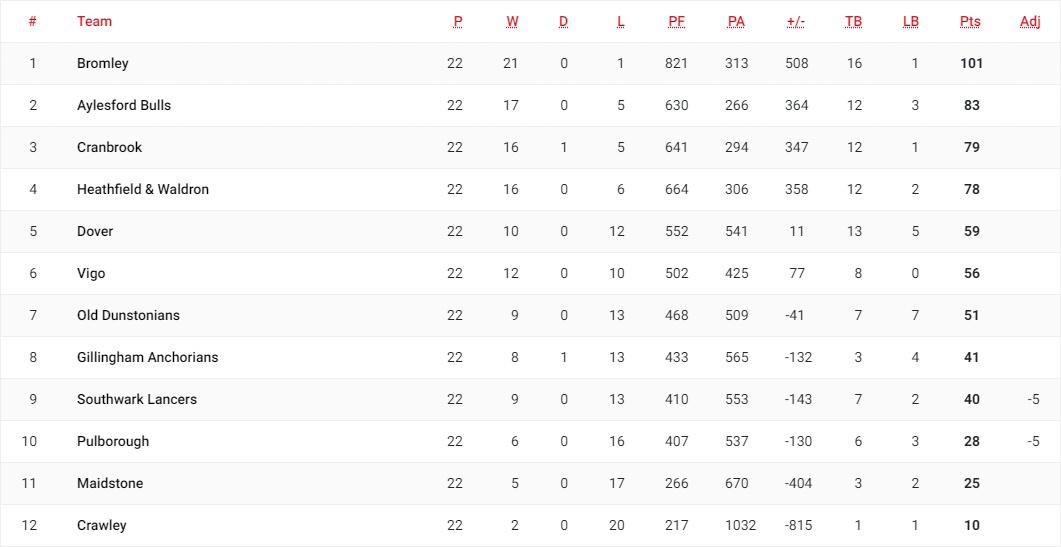Select the Old Dunstonians row
The height and width of the screenshot is (547, 1061).
click(530, 315)
